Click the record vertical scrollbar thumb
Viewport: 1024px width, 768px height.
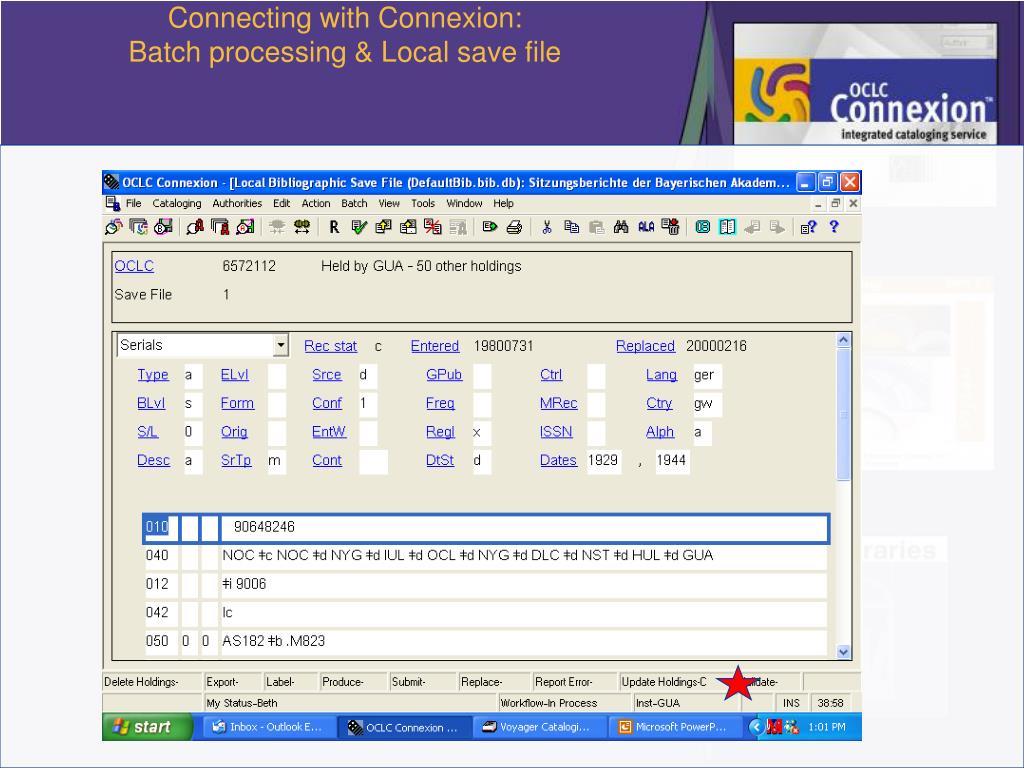tap(843, 414)
